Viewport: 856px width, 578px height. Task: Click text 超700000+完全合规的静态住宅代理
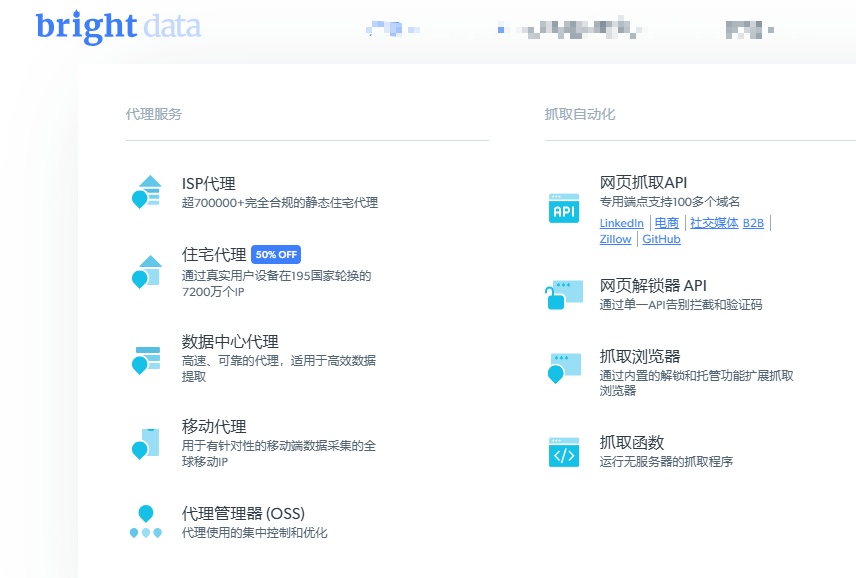[x=280, y=202]
